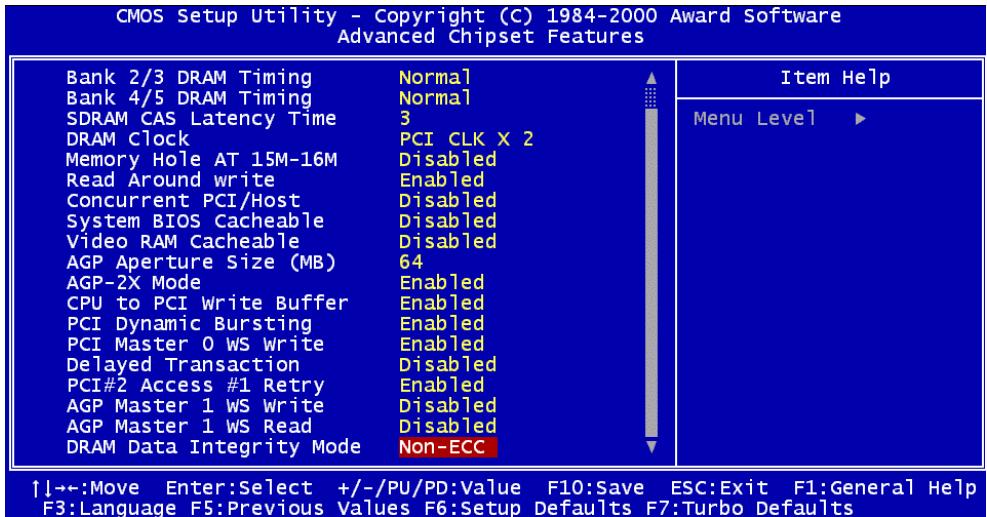Toggle System BIOS Cacheable Disabled value

coord(448,221)
